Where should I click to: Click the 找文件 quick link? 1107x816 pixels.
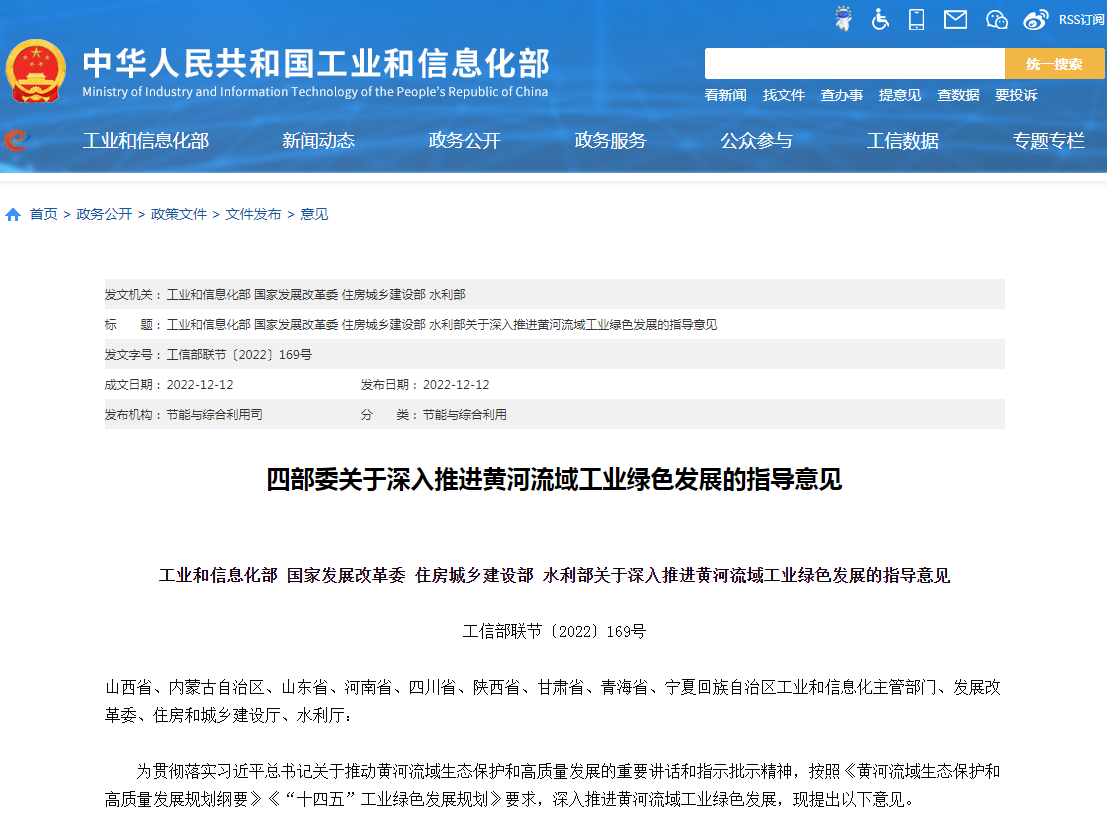(x=784, y=95)
